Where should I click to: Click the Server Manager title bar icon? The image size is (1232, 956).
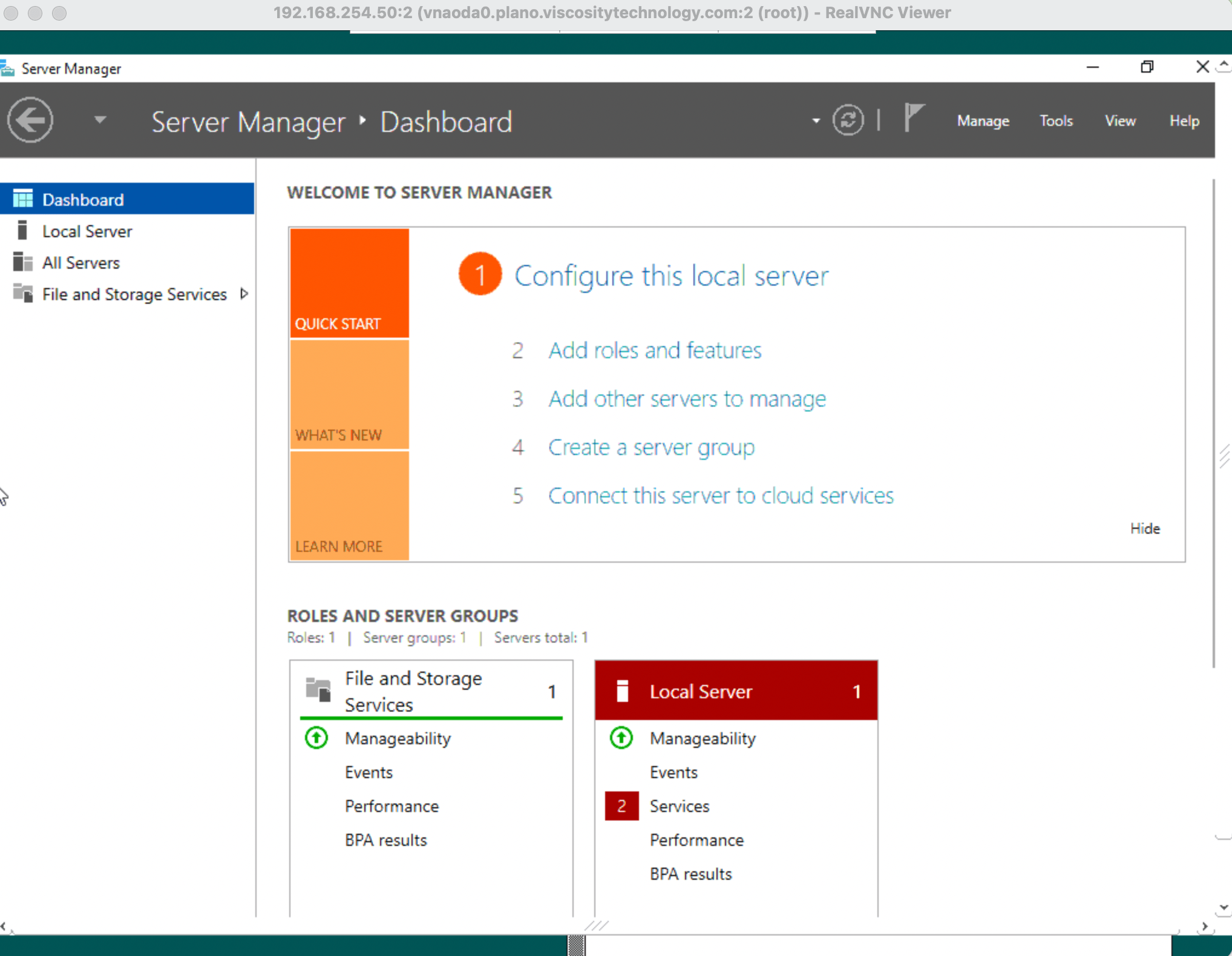point(7,68)
